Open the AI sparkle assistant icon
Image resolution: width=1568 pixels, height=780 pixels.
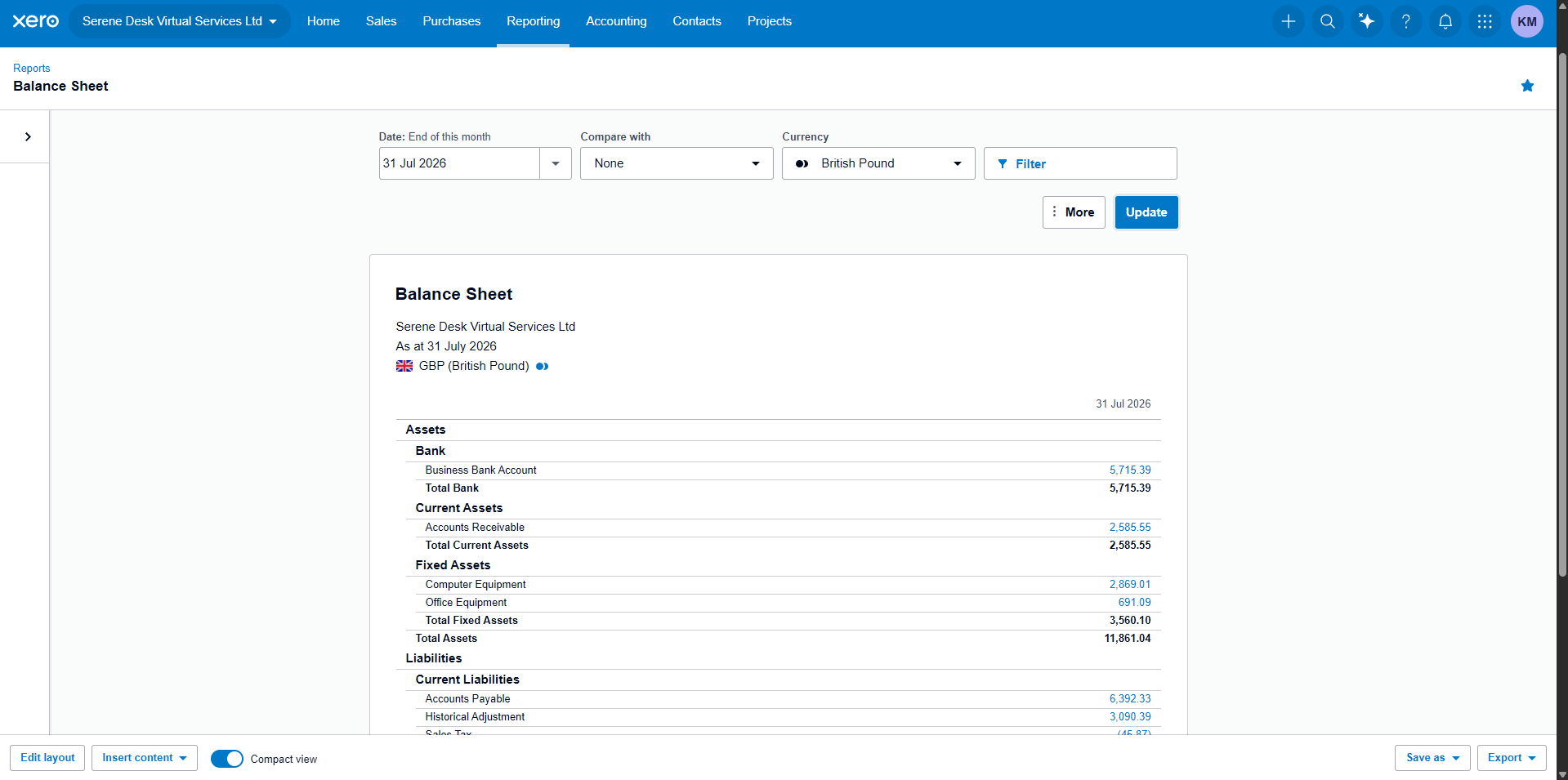(x=1367, y=21)
